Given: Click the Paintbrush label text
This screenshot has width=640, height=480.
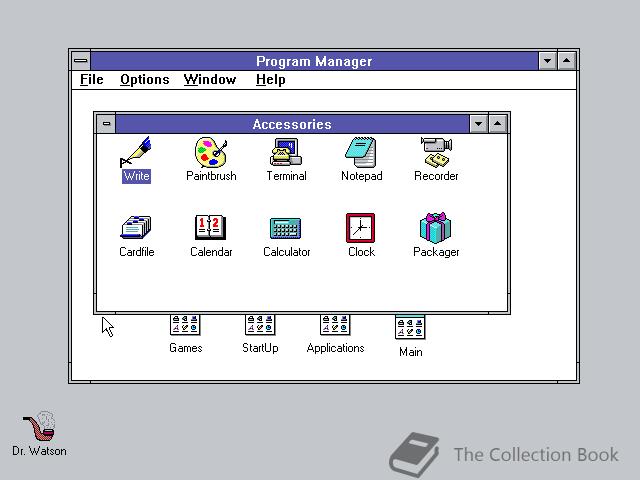Looking at the screenshot, I should 211,176.
